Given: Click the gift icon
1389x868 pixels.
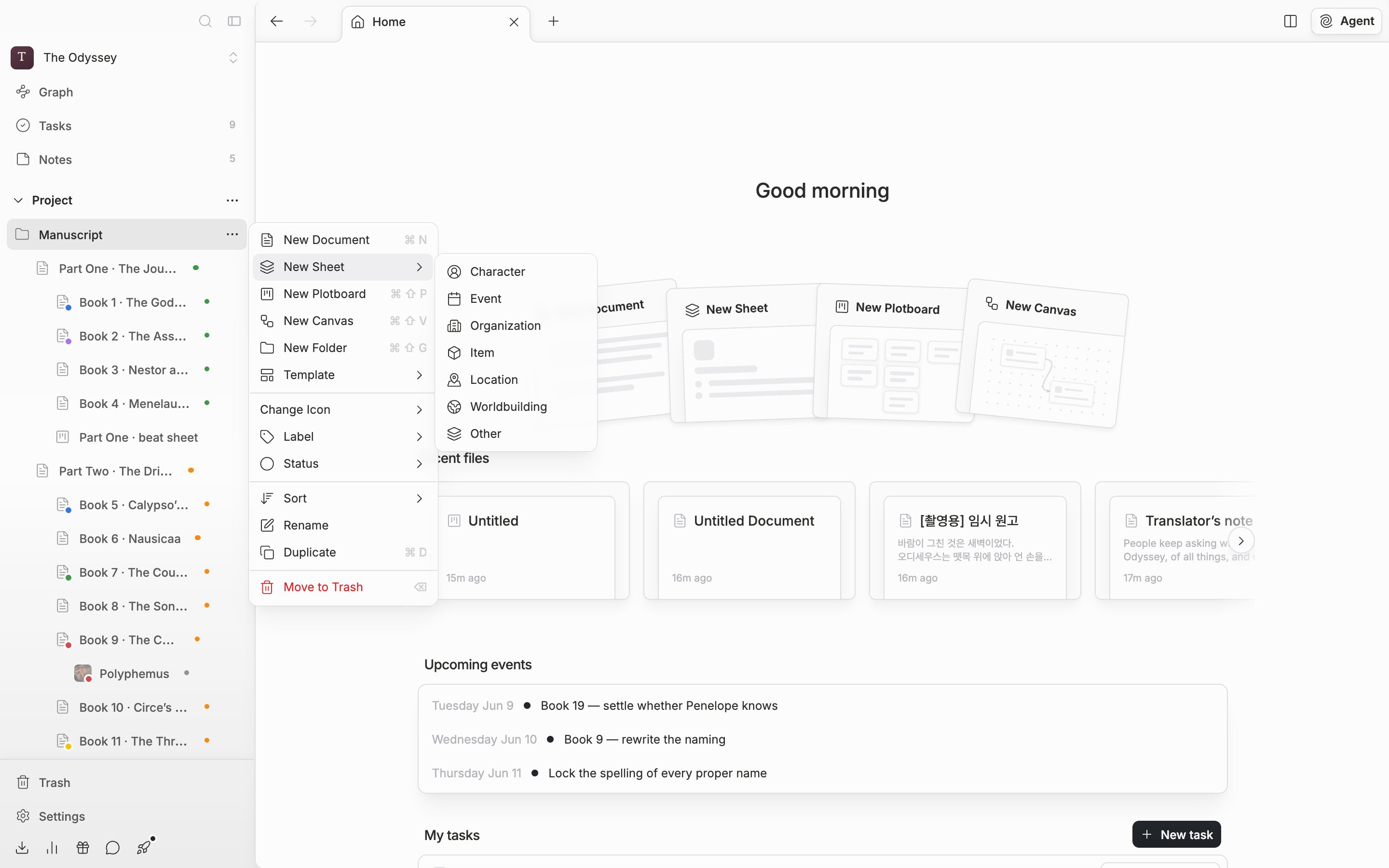Looking at the screenshot, I should pos(82,847).
